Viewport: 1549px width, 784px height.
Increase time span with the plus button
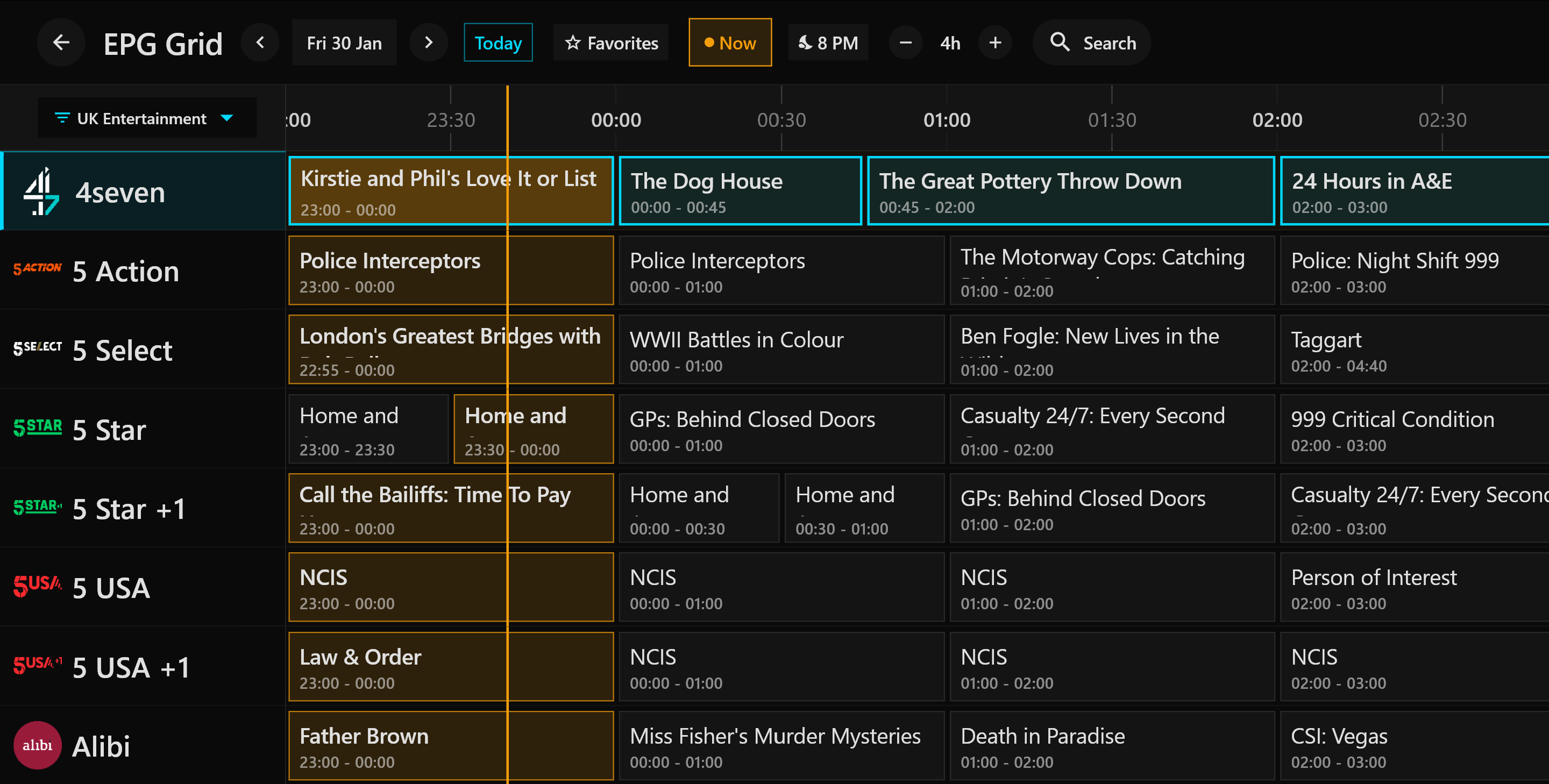point(995,42)
